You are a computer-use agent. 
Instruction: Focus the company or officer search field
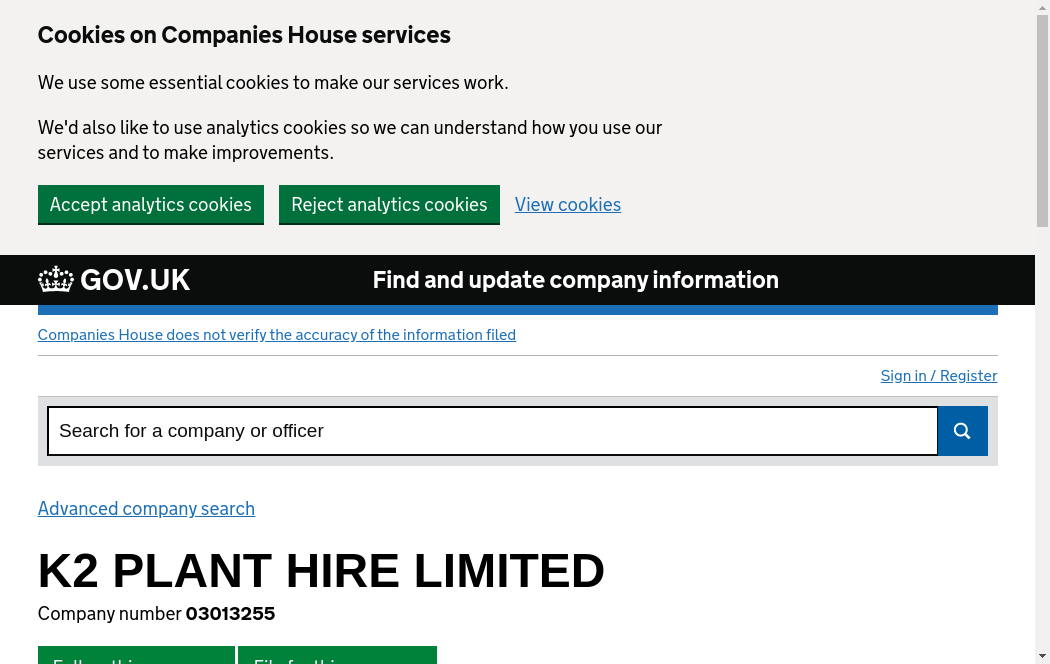(x=492, y=431)
